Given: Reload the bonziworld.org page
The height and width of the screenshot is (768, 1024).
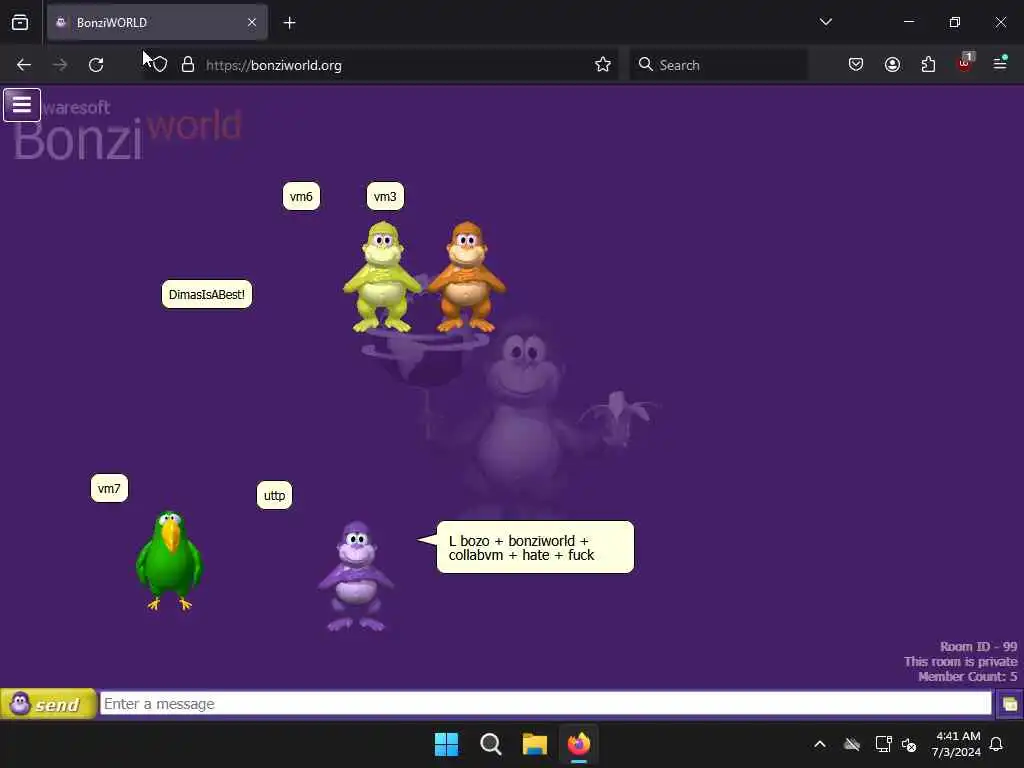Looking at the screenshot, I should 96,65.
